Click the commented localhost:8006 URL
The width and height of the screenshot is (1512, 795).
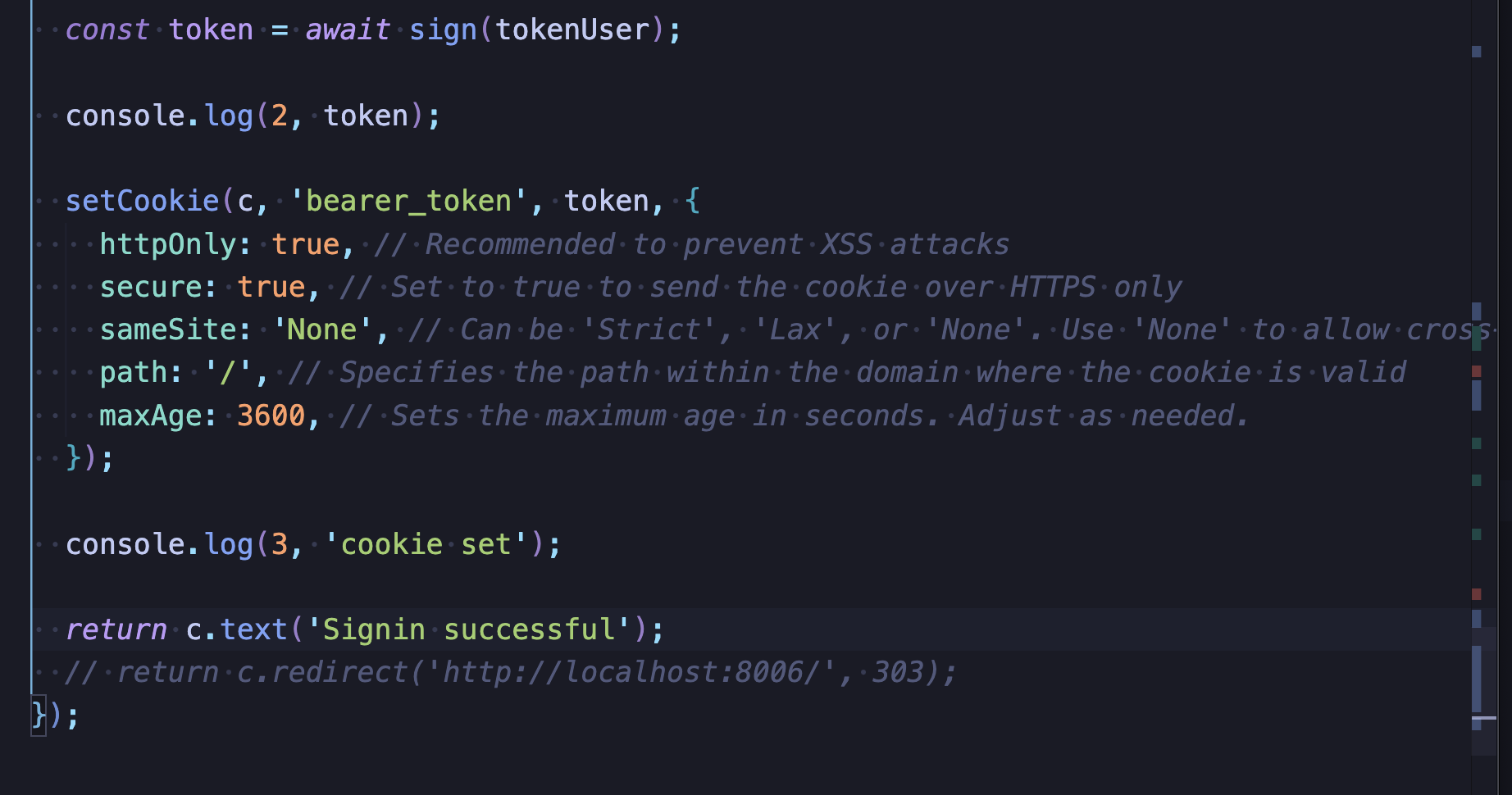click(x=631, y=672)
